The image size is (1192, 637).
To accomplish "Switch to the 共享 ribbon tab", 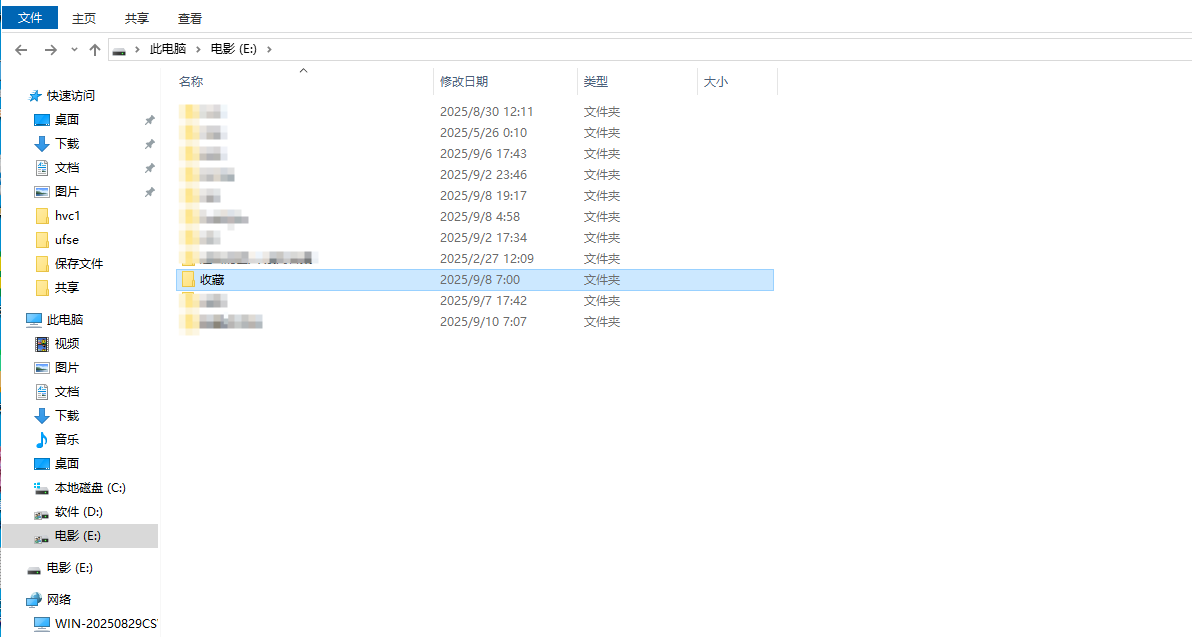I will (x=137, y=18).
